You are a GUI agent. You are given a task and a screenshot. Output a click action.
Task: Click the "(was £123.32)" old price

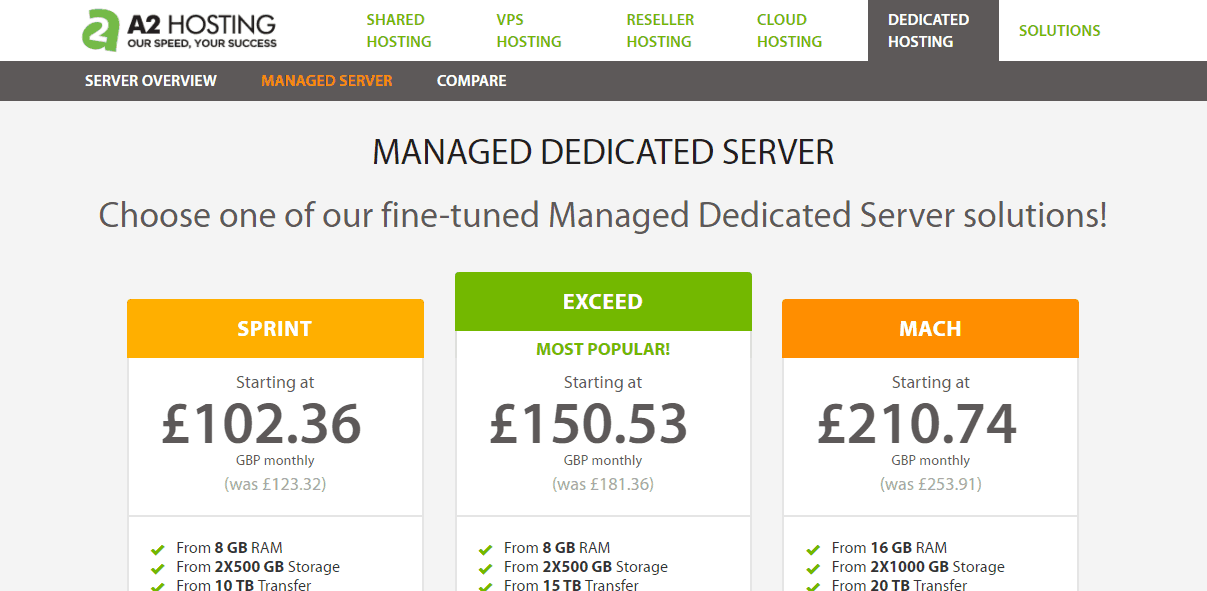click(x=275, y=484)
